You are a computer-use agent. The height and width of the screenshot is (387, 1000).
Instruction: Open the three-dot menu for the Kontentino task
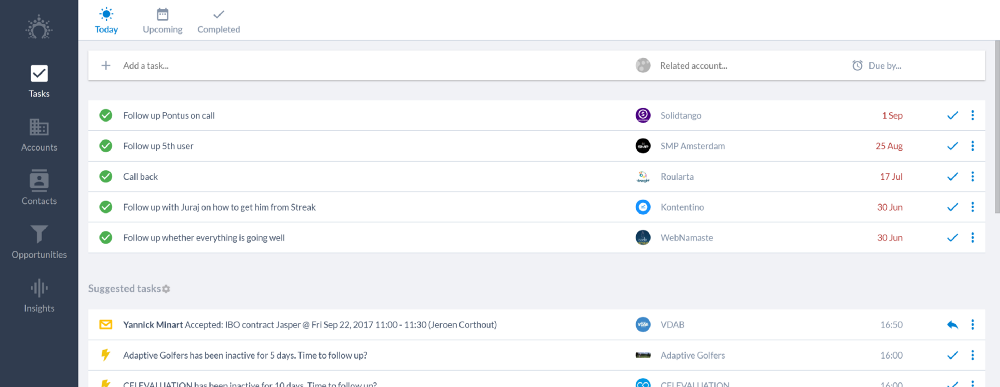click(973, 207)
